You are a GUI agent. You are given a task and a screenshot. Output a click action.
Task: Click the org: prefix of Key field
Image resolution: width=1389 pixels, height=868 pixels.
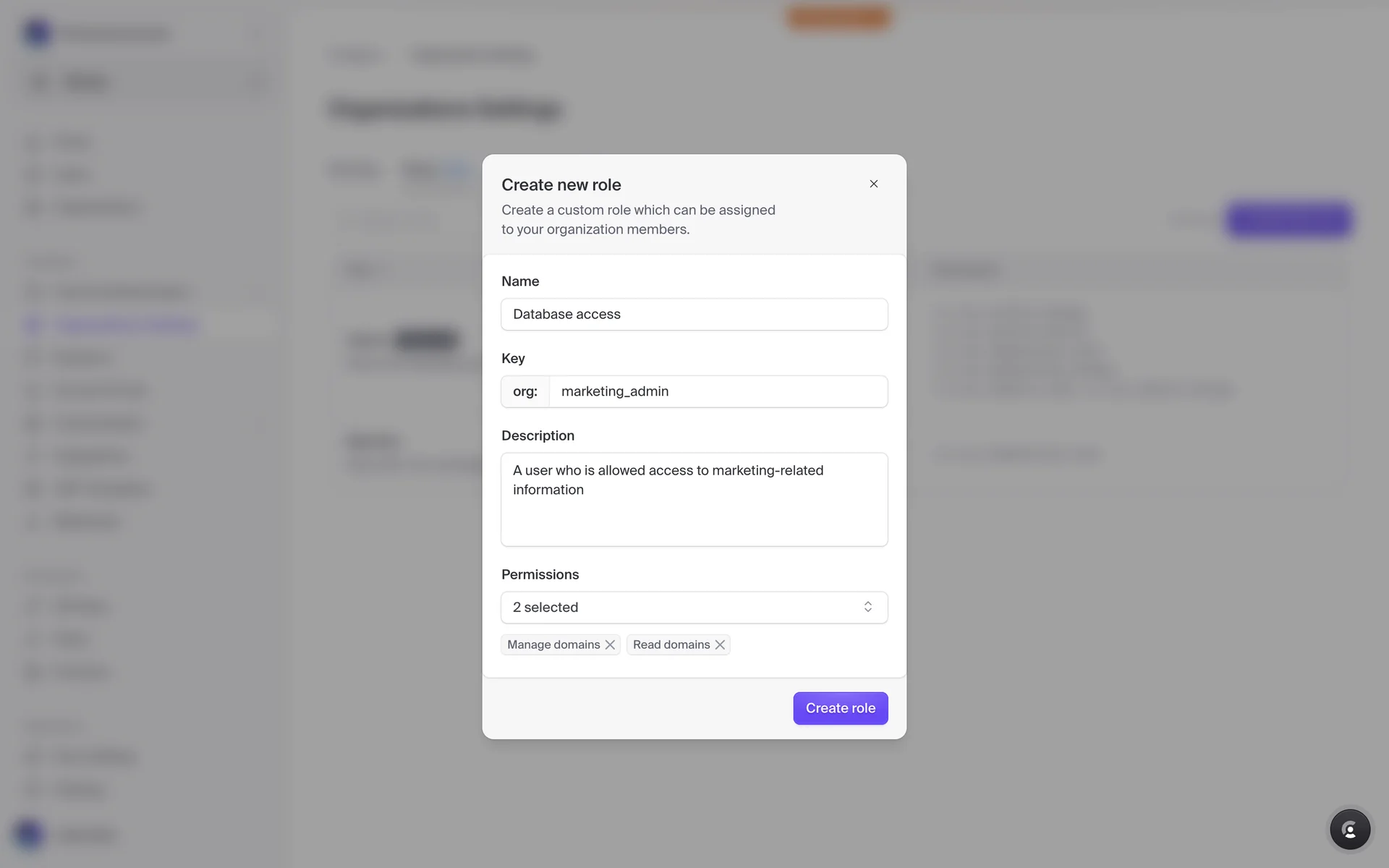tap(525, 391)
